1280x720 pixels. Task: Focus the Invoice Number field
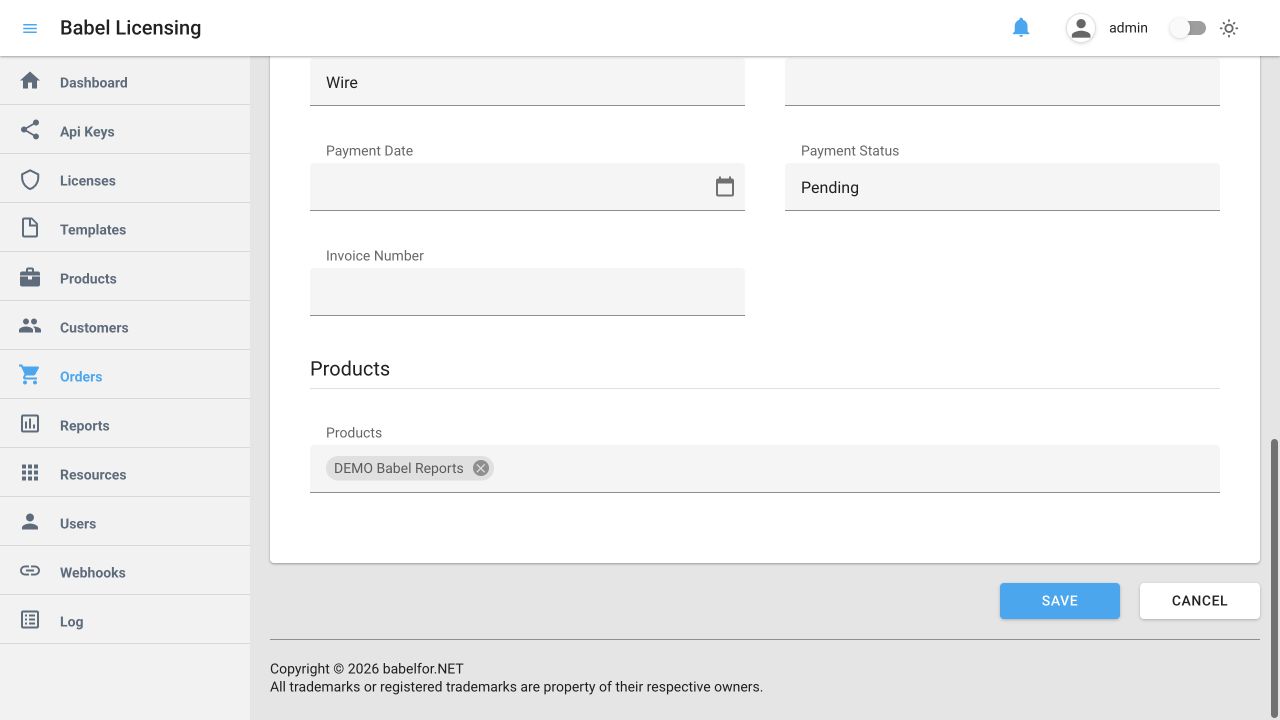[527, 292]
